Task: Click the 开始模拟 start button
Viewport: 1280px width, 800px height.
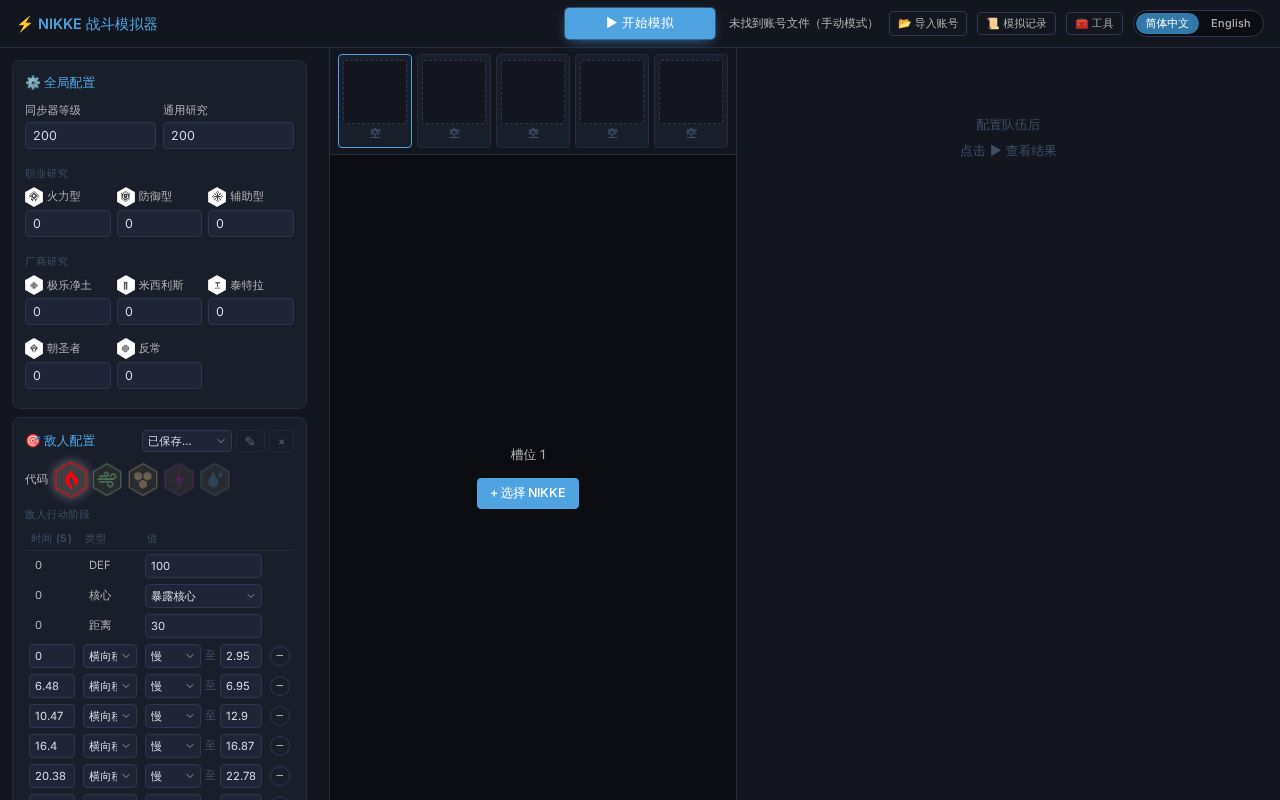Action: 640,23
